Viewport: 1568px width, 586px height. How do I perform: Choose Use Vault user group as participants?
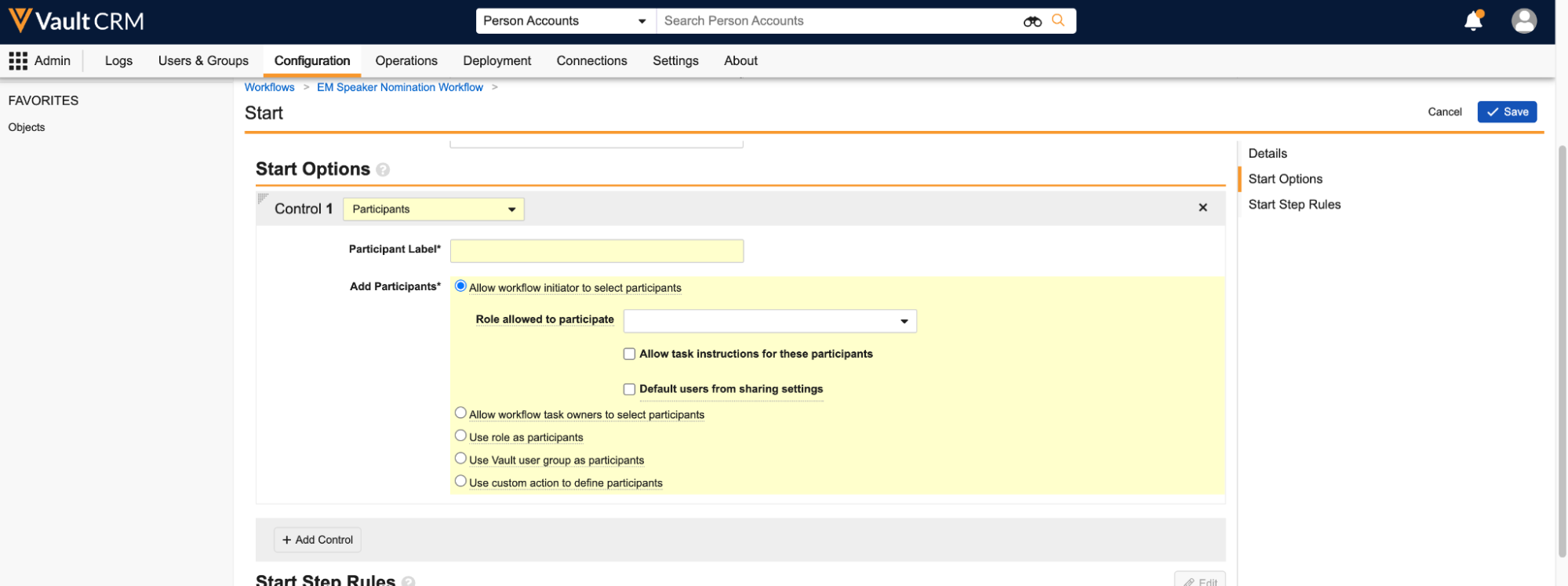[460, 459]
